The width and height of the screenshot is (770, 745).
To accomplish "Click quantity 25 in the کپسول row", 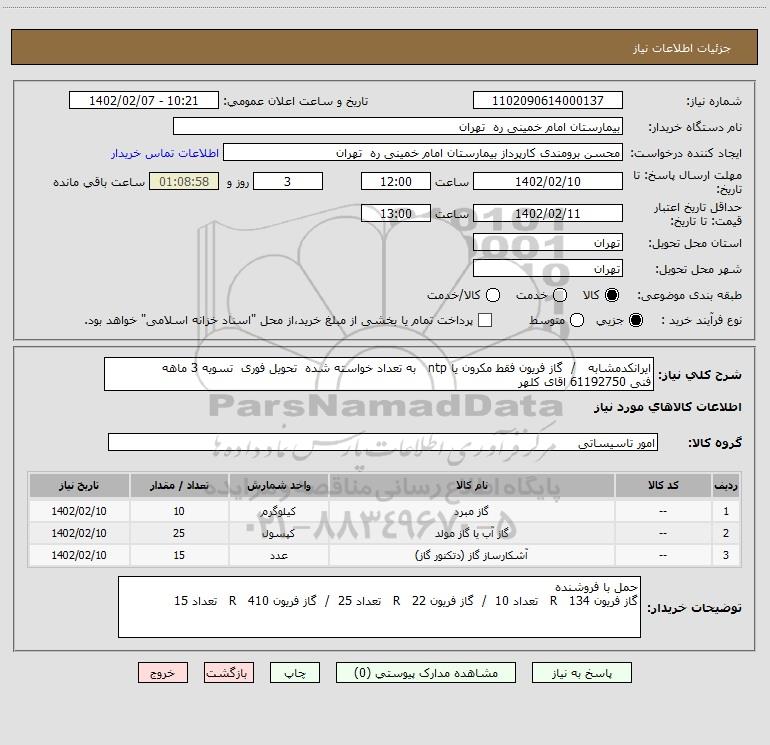I will point(179,533).
